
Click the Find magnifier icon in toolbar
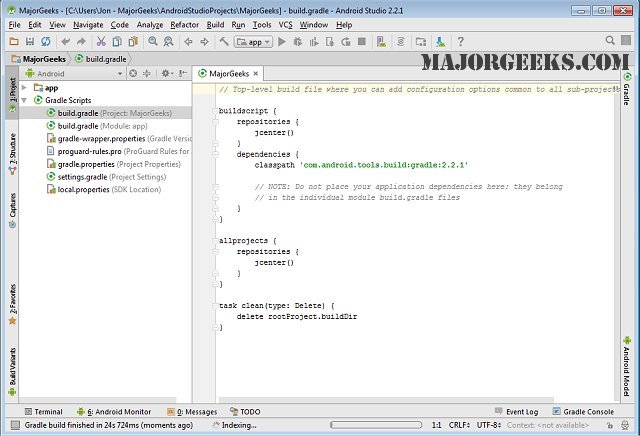[153, 42]
